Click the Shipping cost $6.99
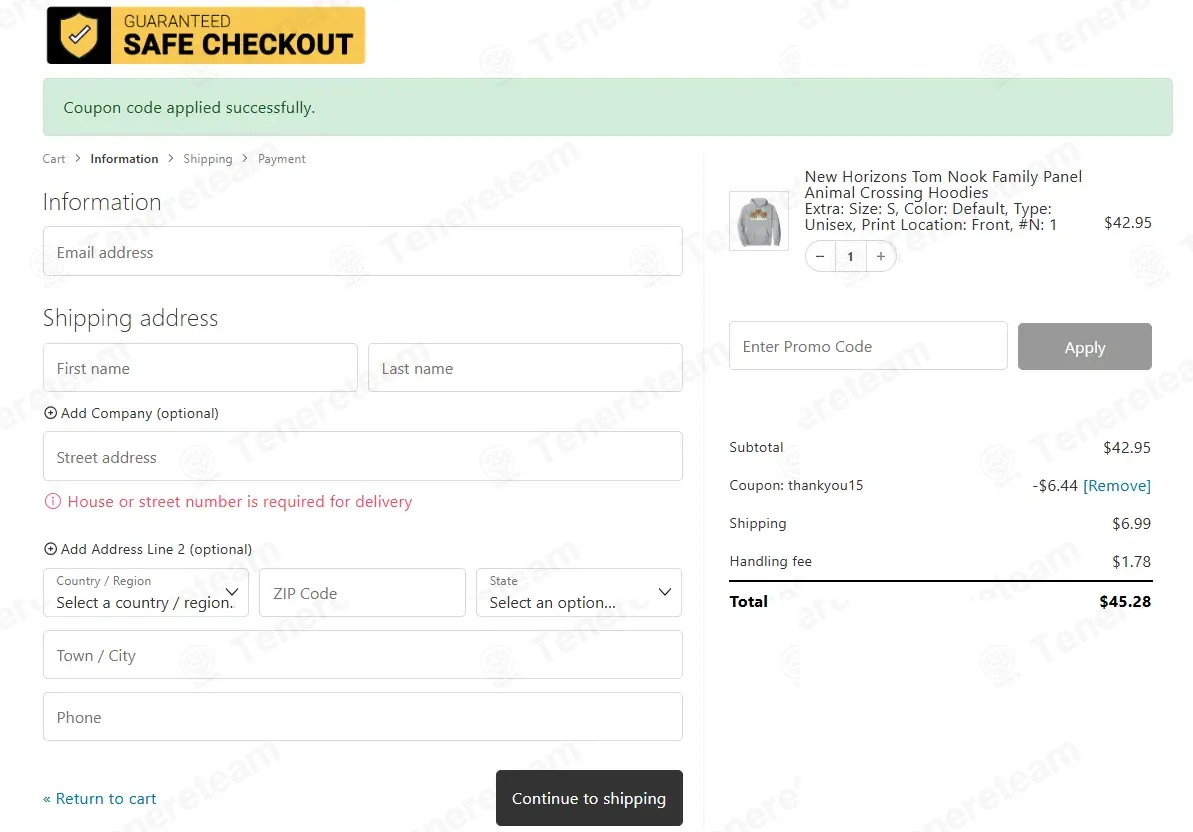This screenshot has height=832, width=1193. click(1131, 523)
